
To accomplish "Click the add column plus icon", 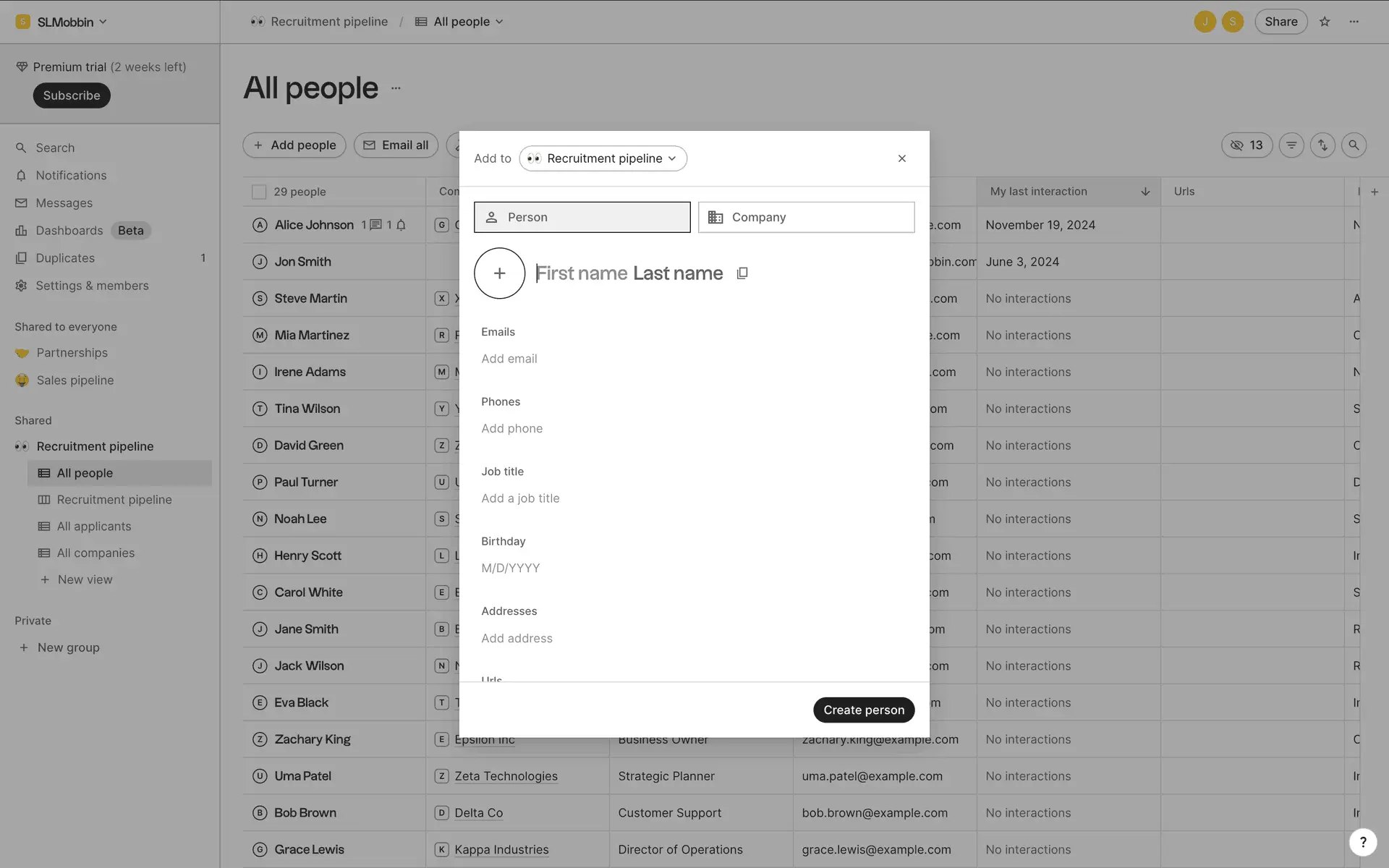I will click(1375, 192).
